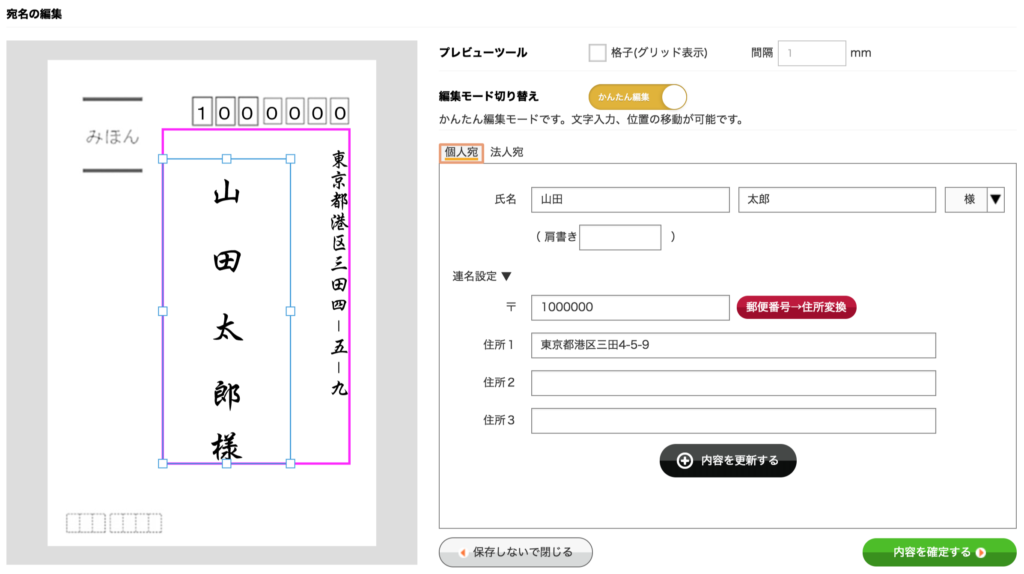Click the green 内容を確定する button
This screenshot has width=1024, height=574.
939,552
